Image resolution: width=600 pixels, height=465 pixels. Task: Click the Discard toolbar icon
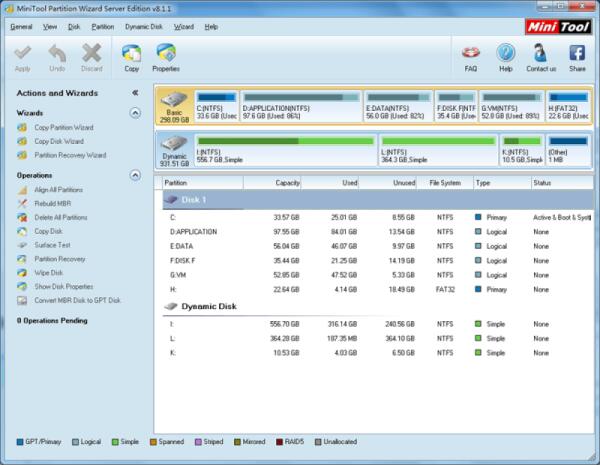pos(91,56)
